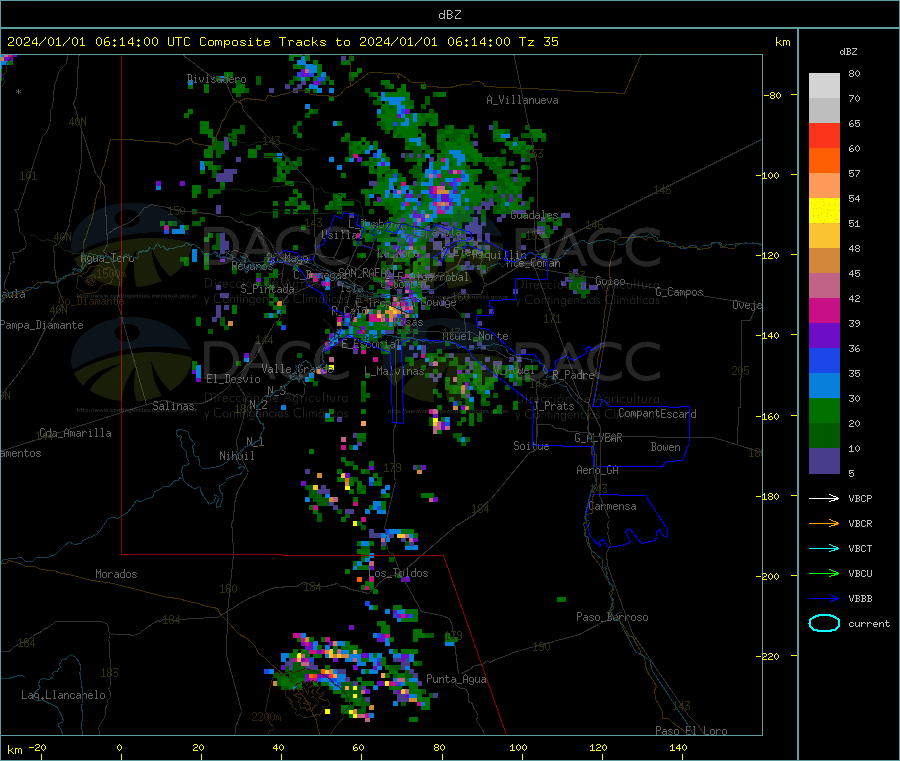This screenshot has height=761, width=900.
Task: Select the green 20–30 dBZ color band
Action: 824,410
